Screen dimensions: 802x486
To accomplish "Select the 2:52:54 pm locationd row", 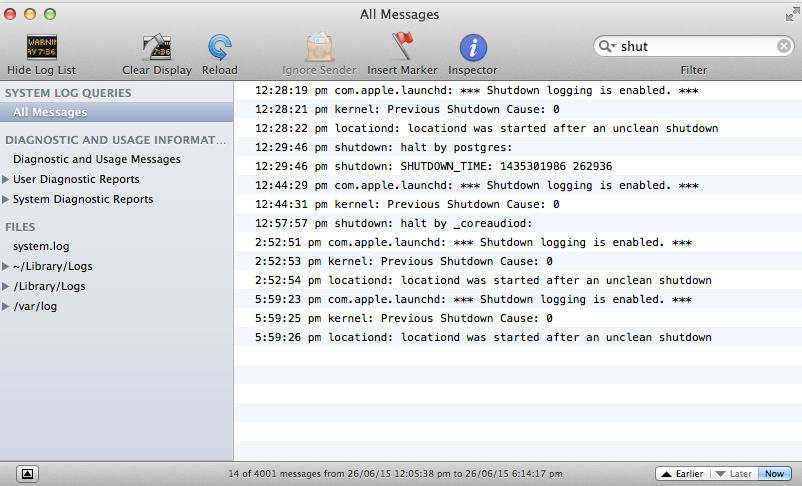I will [x=518, y=280].
